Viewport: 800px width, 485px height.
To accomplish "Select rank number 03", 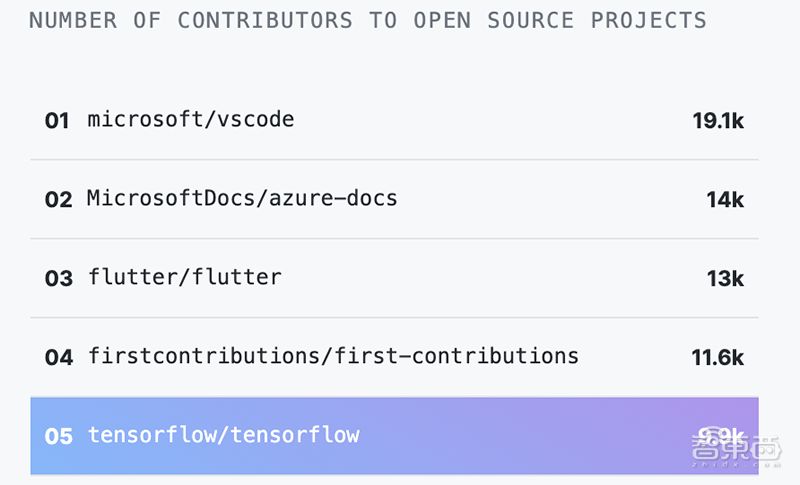I will [x=59, y=278].
